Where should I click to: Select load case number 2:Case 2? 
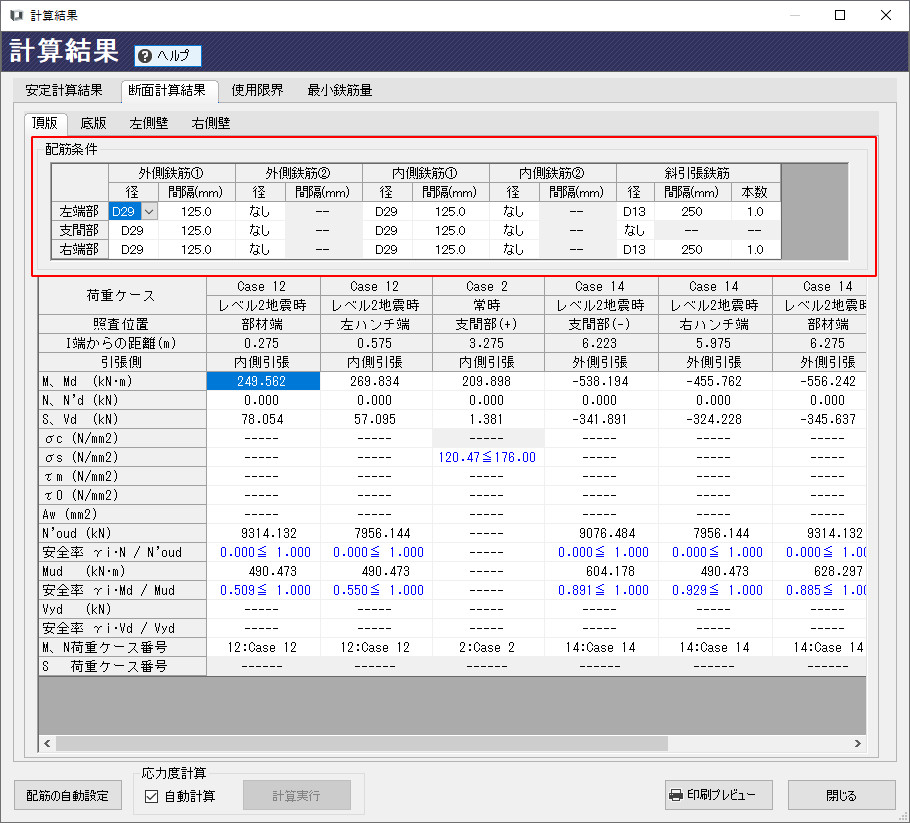488,647
